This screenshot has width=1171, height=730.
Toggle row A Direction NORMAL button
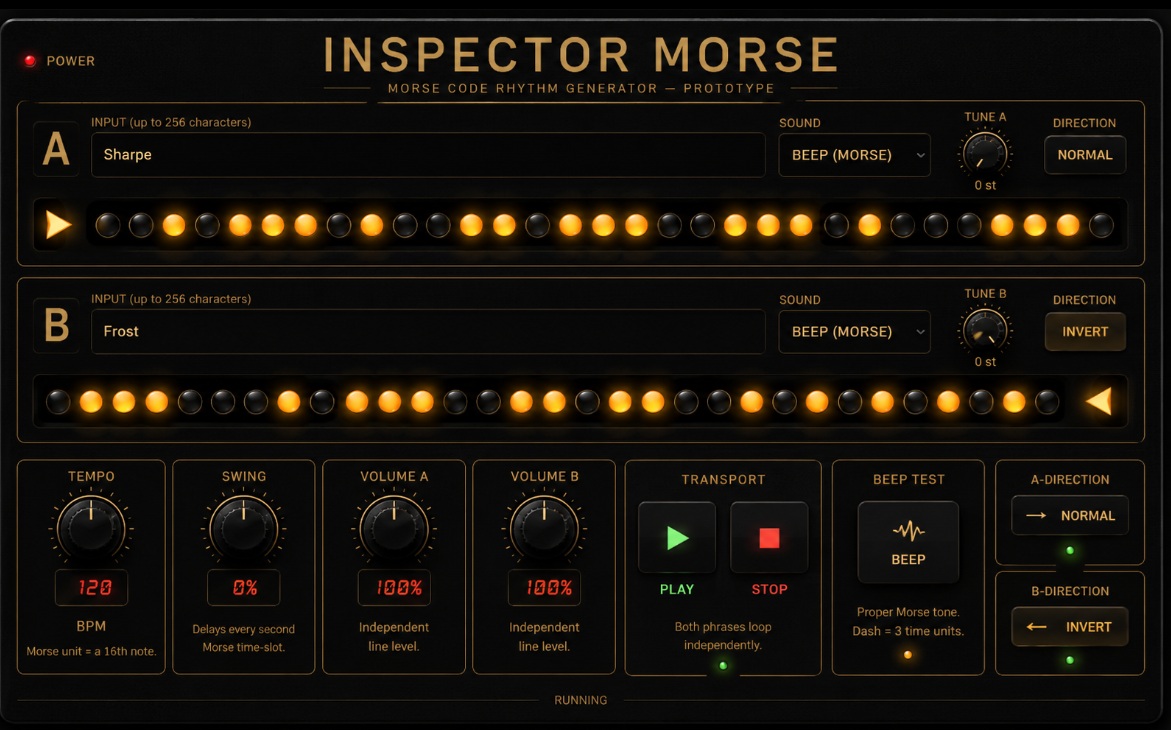(1084, 155)
